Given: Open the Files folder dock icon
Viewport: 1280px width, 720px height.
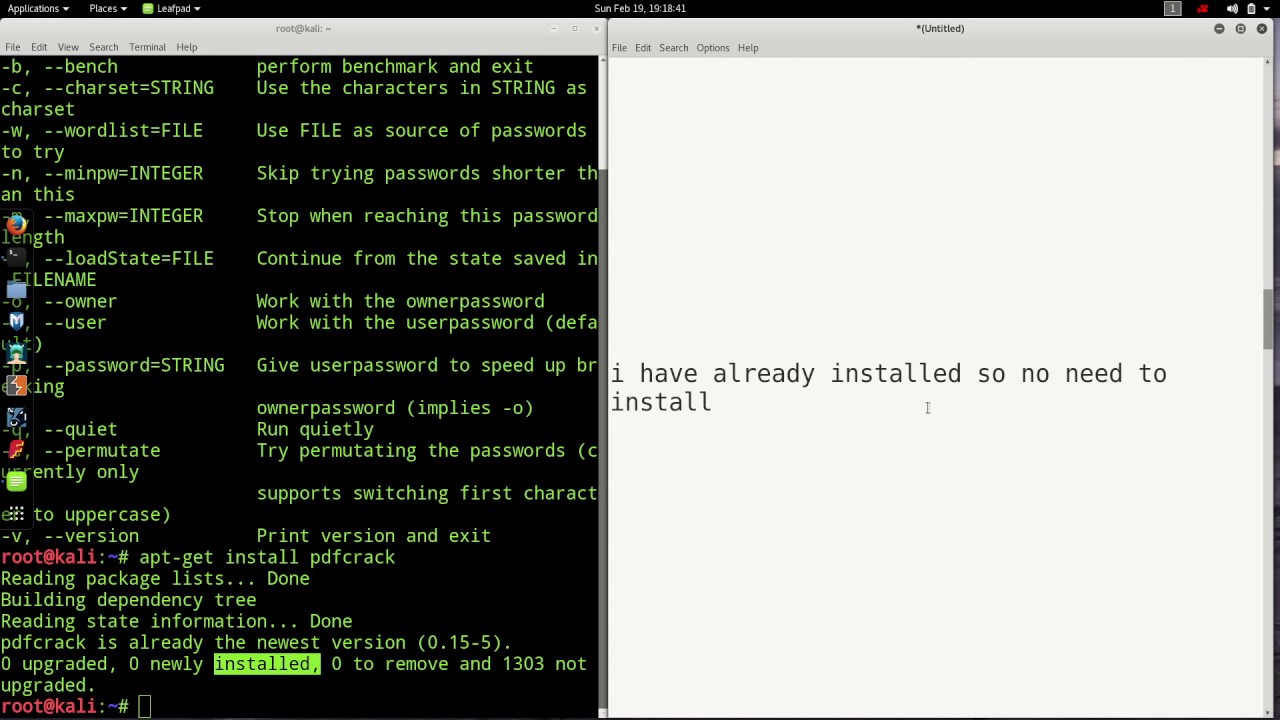Looking at the screenshot, I should pos(16,289).
